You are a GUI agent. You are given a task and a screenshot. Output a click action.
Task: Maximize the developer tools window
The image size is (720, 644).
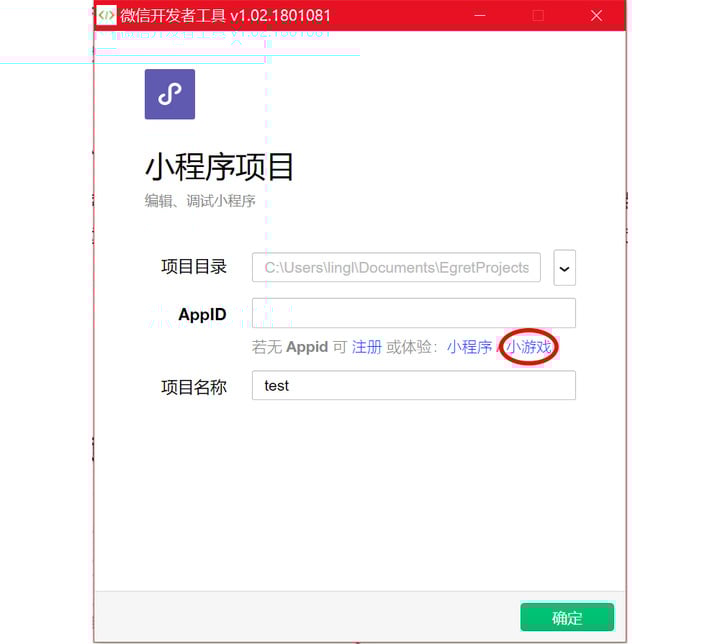538,16
